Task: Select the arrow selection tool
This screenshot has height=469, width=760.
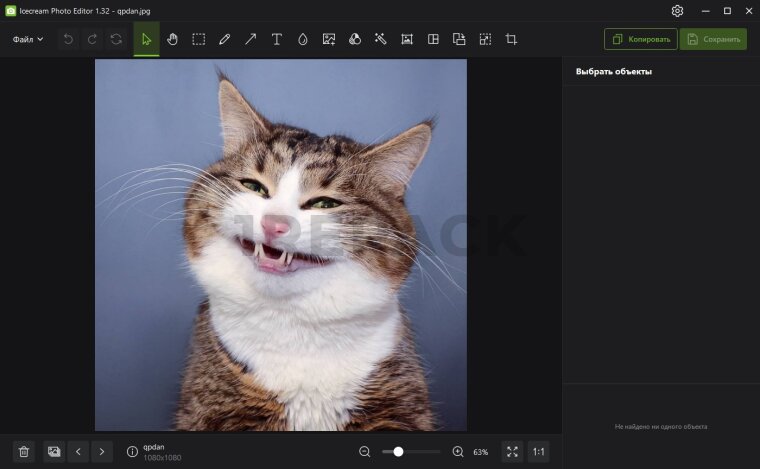Action: (146, 39)
